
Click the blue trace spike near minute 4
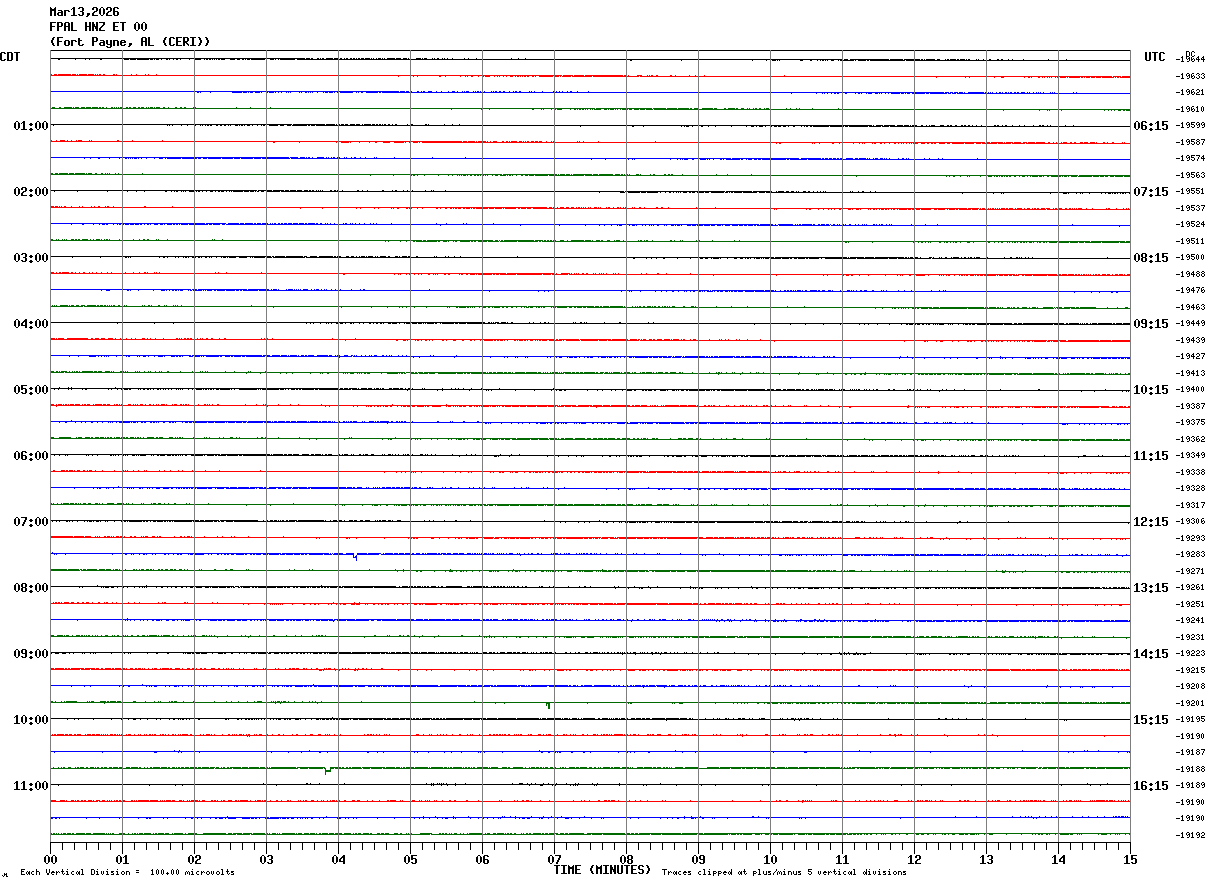[355, 557]
